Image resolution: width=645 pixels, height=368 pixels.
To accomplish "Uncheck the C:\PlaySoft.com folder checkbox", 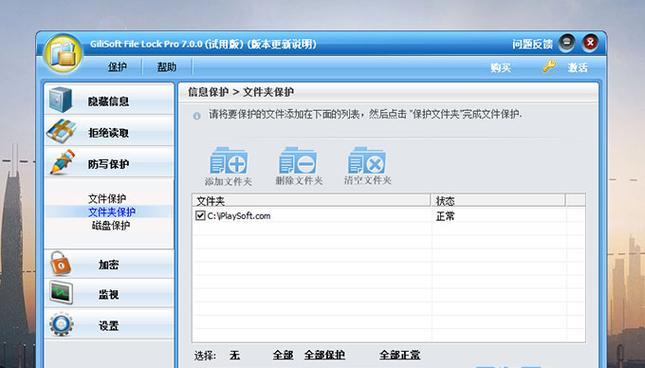I will 200,215.
